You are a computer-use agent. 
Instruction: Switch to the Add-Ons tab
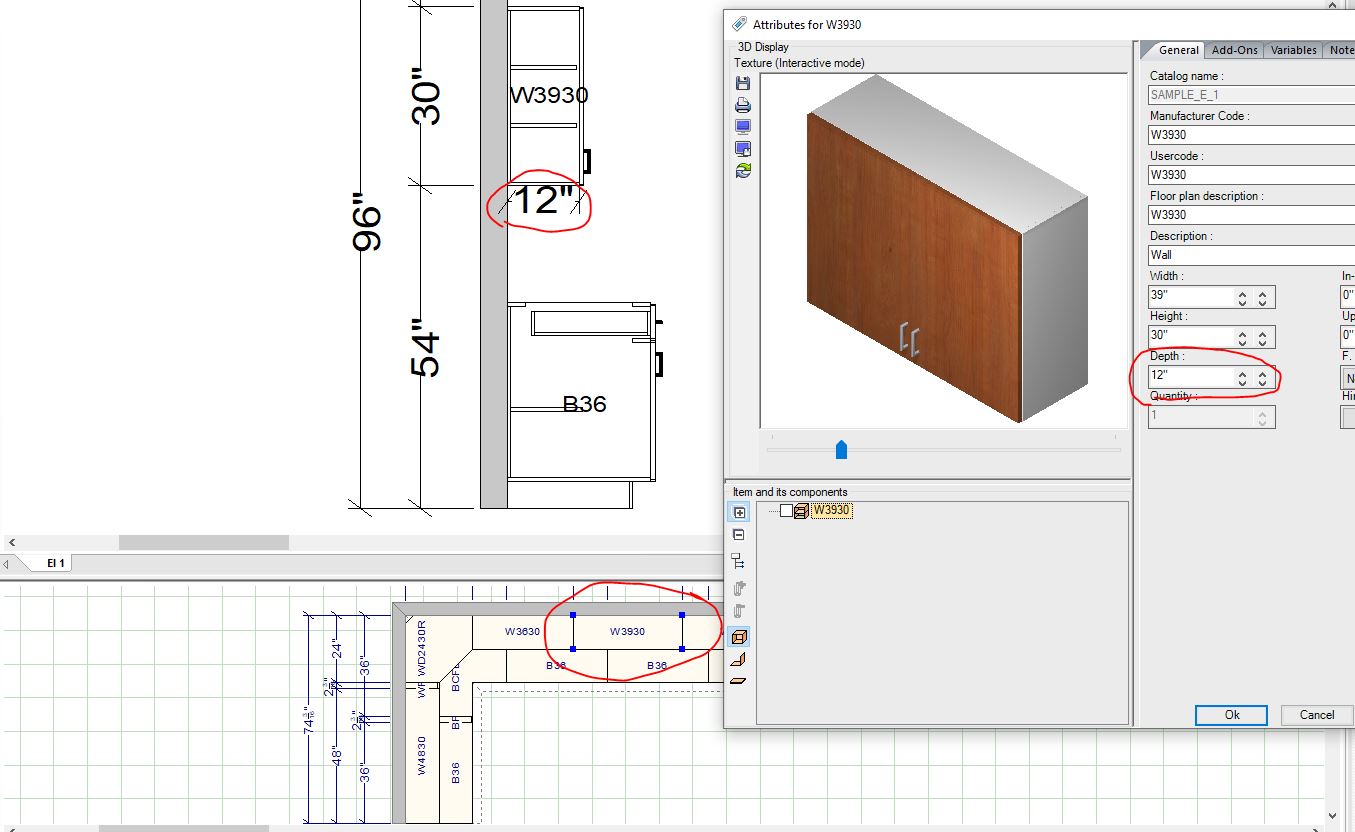(1234, 50)
